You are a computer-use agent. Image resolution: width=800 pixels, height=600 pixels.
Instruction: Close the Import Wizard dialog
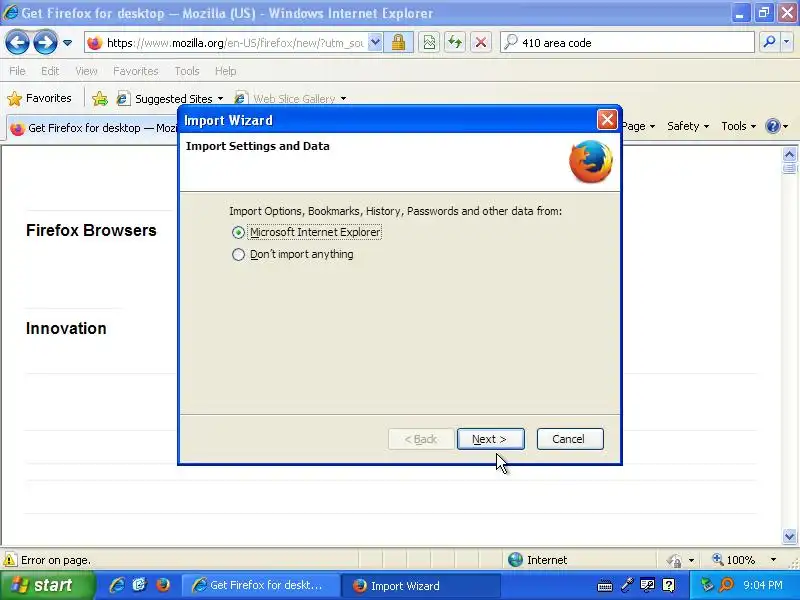(607, 120)
